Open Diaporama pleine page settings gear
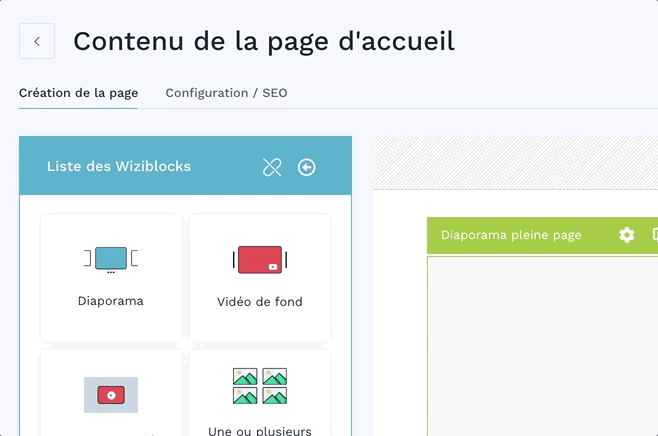 [627, 235]
